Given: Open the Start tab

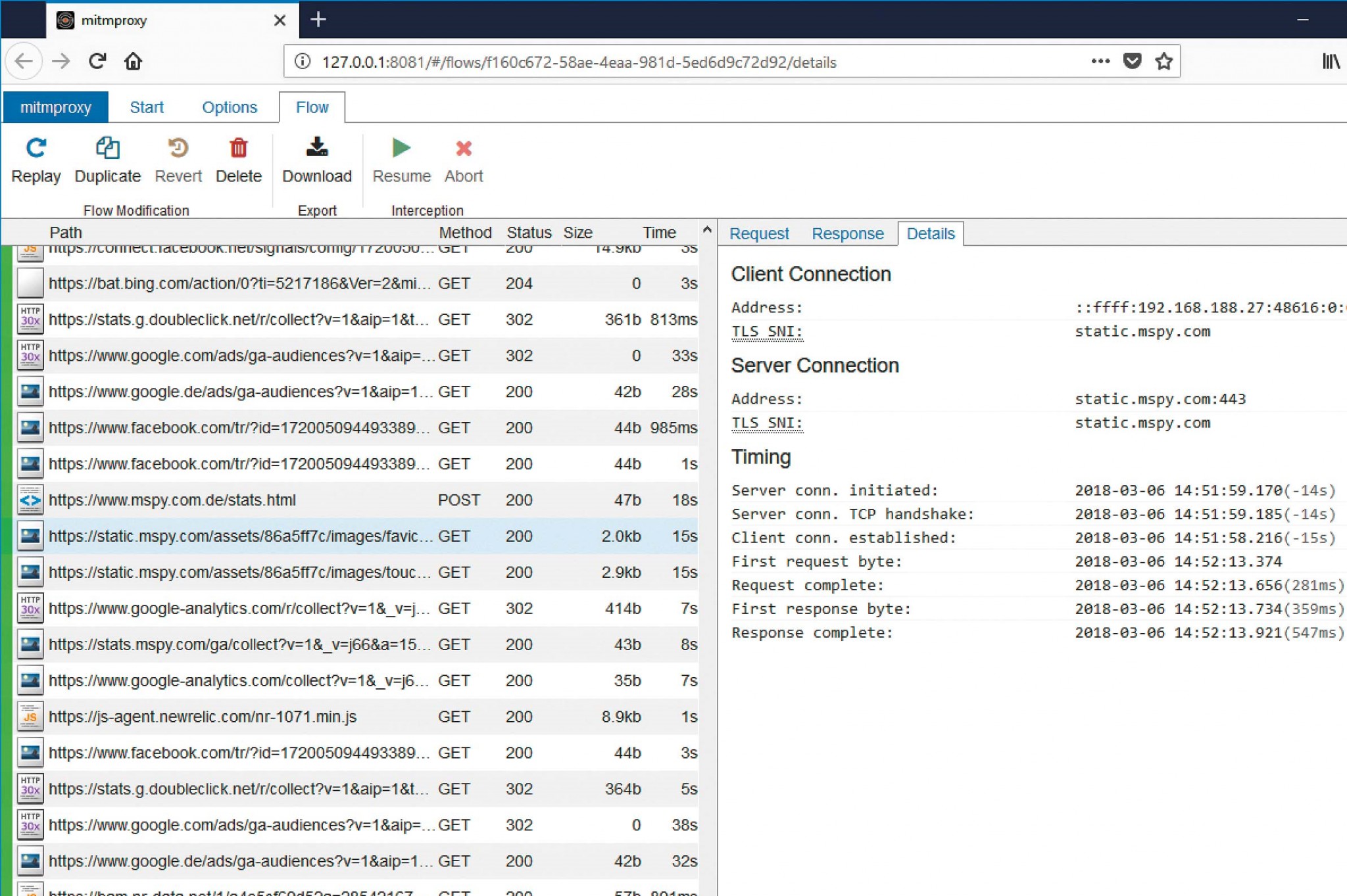Looking at the screenshot, I should coord(146,107).
